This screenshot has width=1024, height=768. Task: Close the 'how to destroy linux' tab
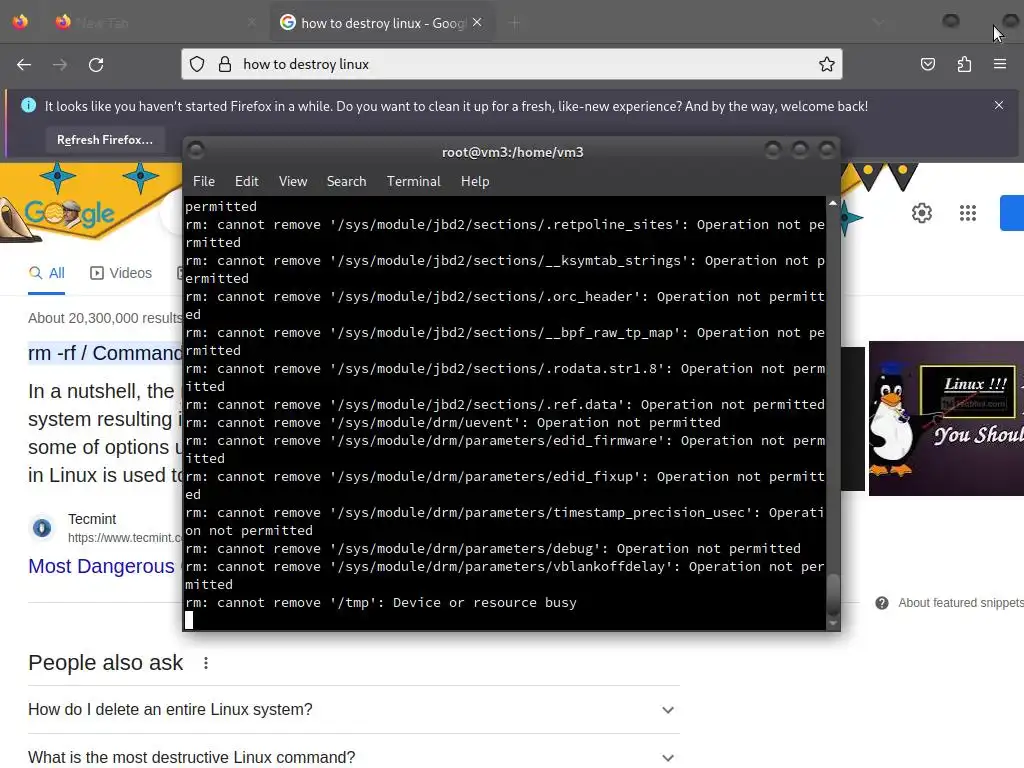pyautogui.click(x=477, y=23)
